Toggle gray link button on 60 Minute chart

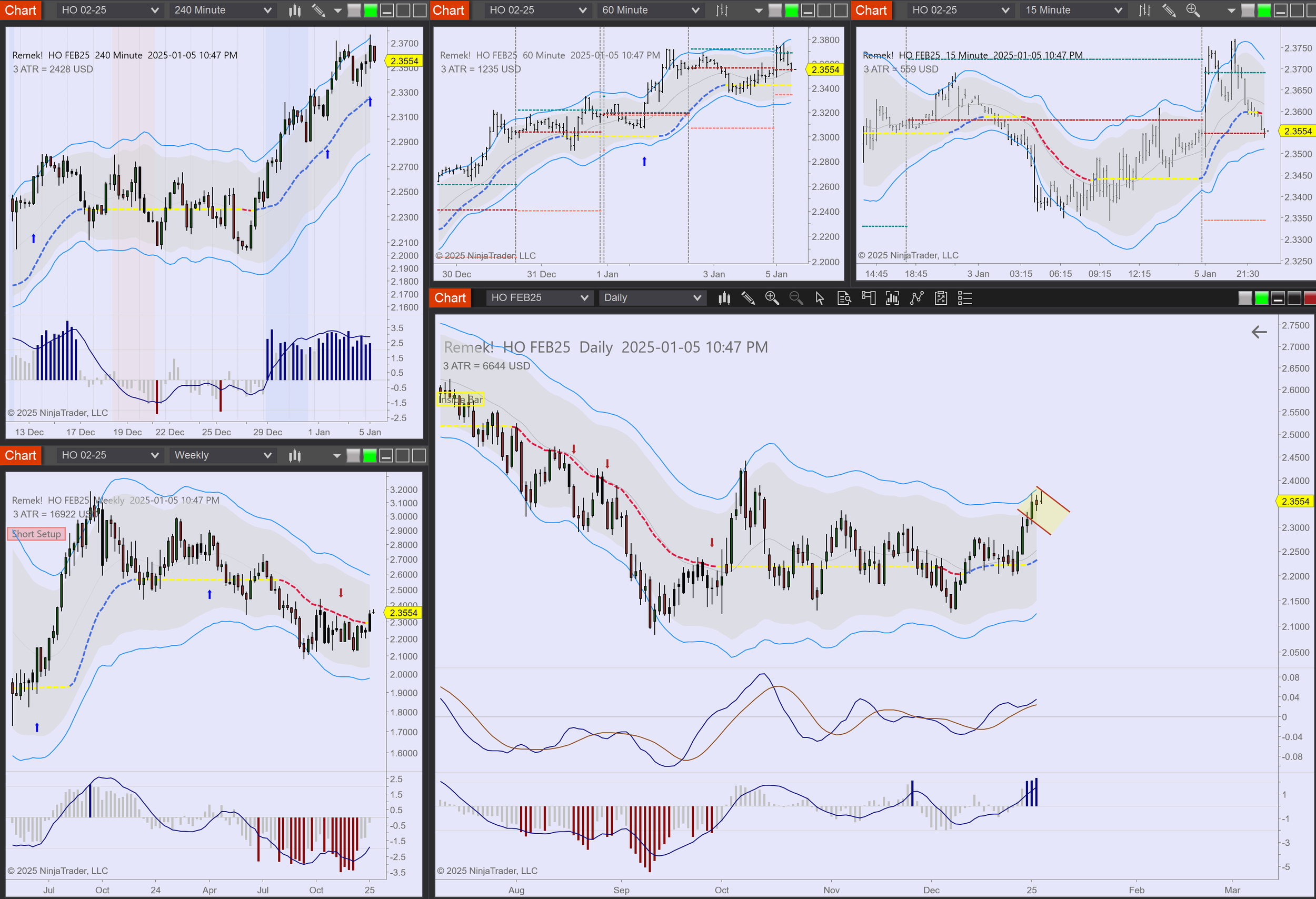tap(775, 10)
